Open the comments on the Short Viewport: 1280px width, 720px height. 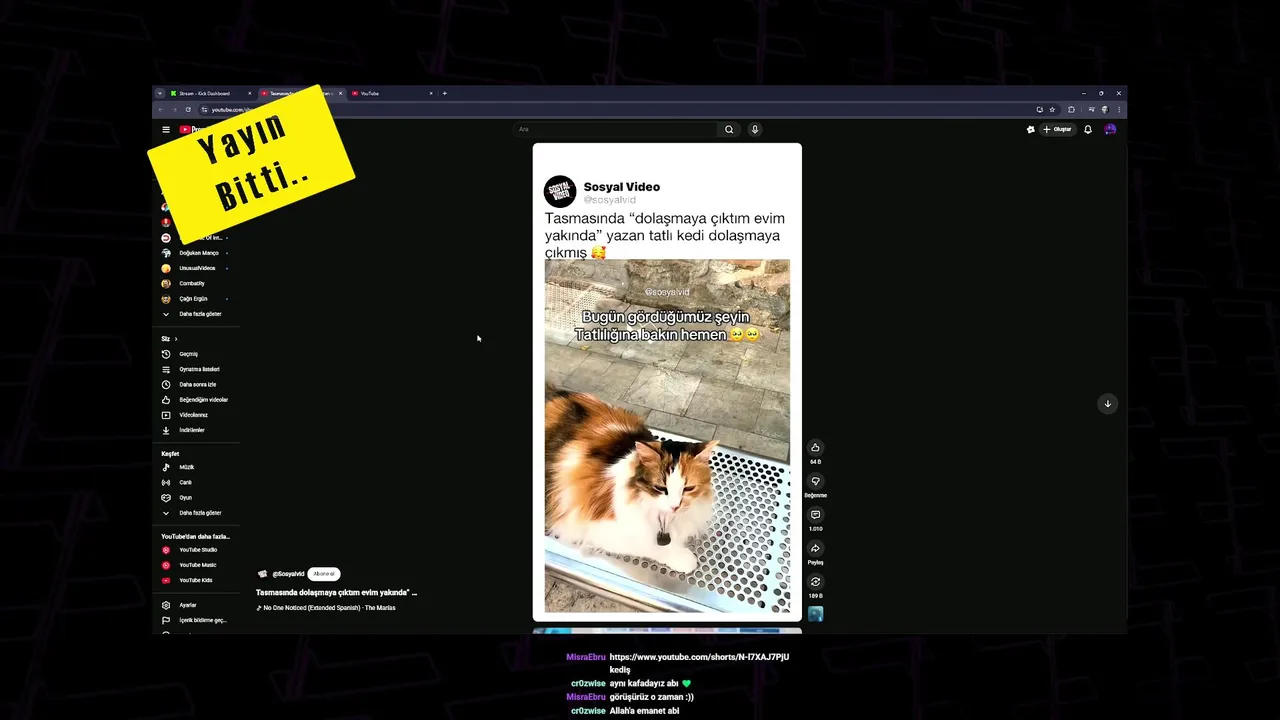coord(815,515)
